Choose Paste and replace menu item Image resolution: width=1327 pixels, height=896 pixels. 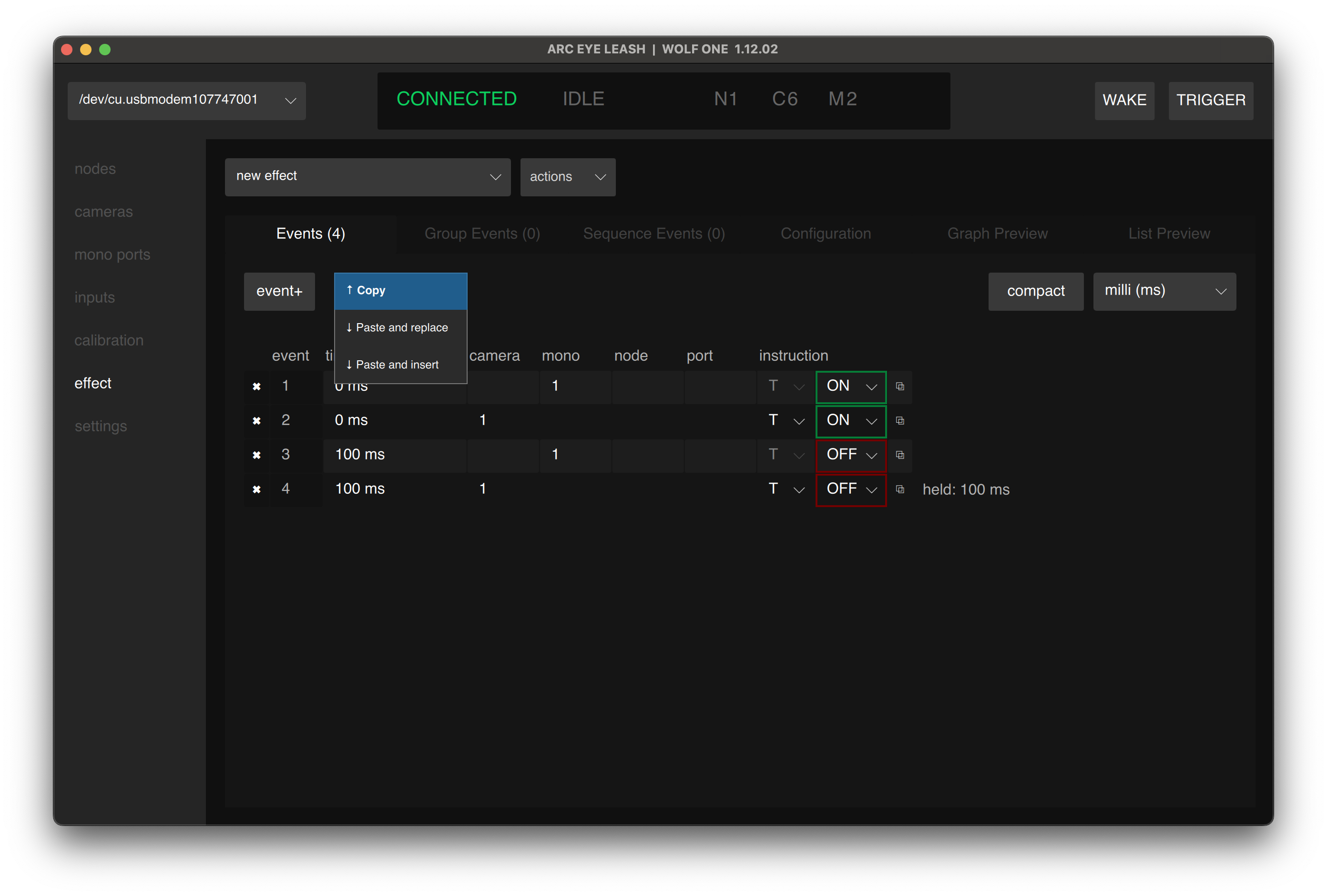click(400, 328)
